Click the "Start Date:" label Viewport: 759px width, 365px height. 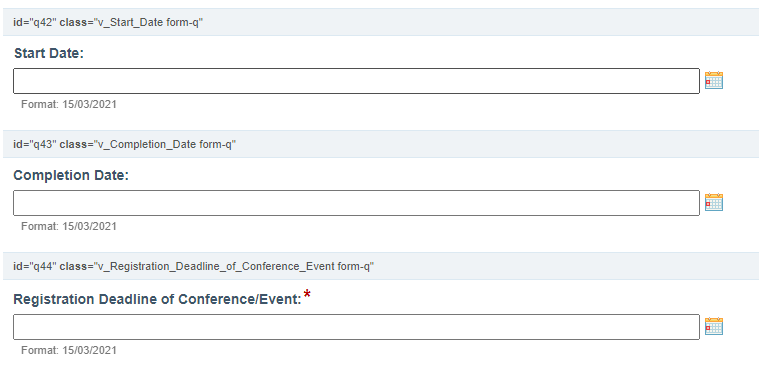click(x=49, y=53)
